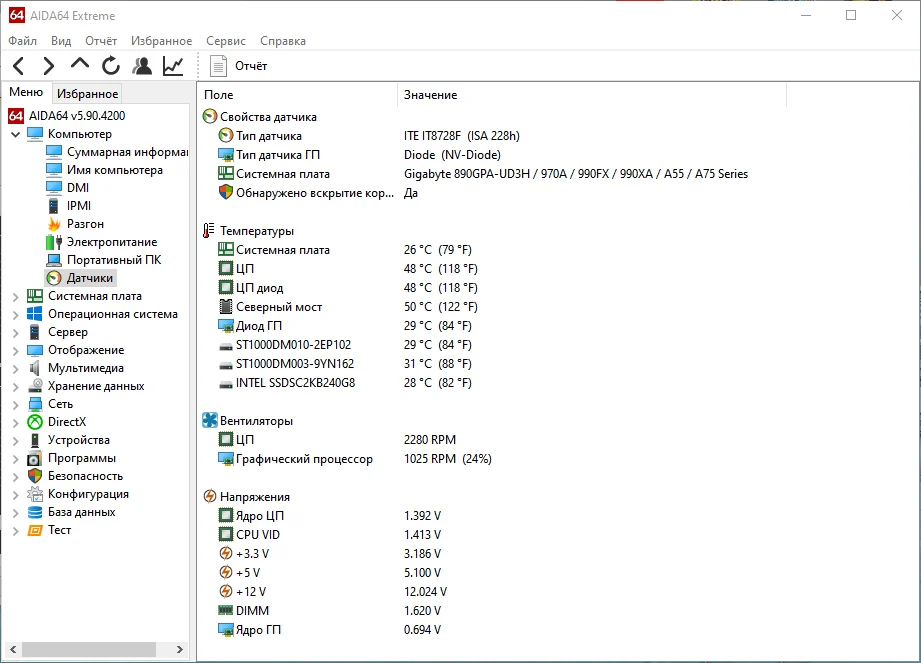Collapse the Компьютер tree node
921x663 pixels.
point(15,134)
